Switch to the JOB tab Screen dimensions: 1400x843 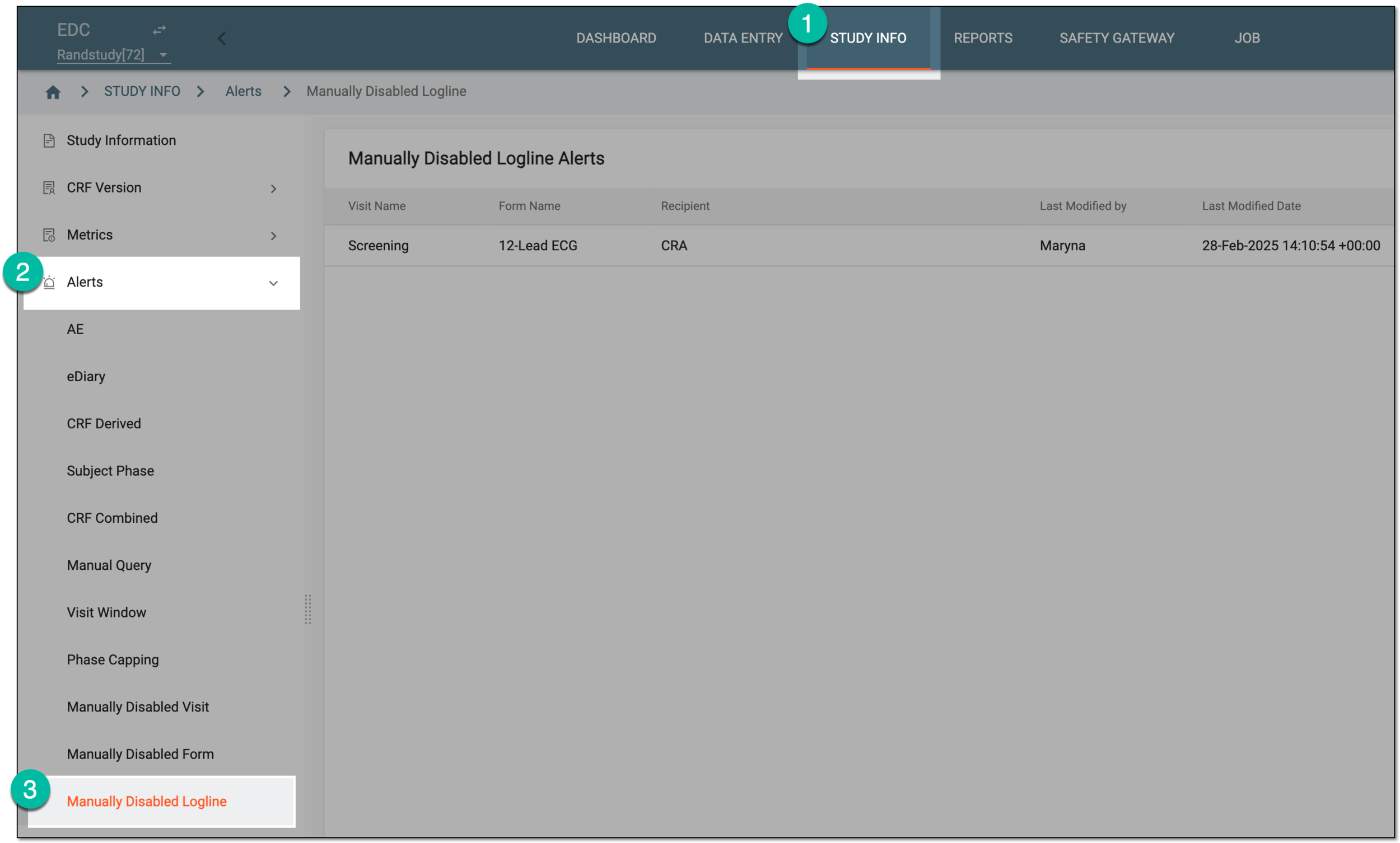(1247, 38)
